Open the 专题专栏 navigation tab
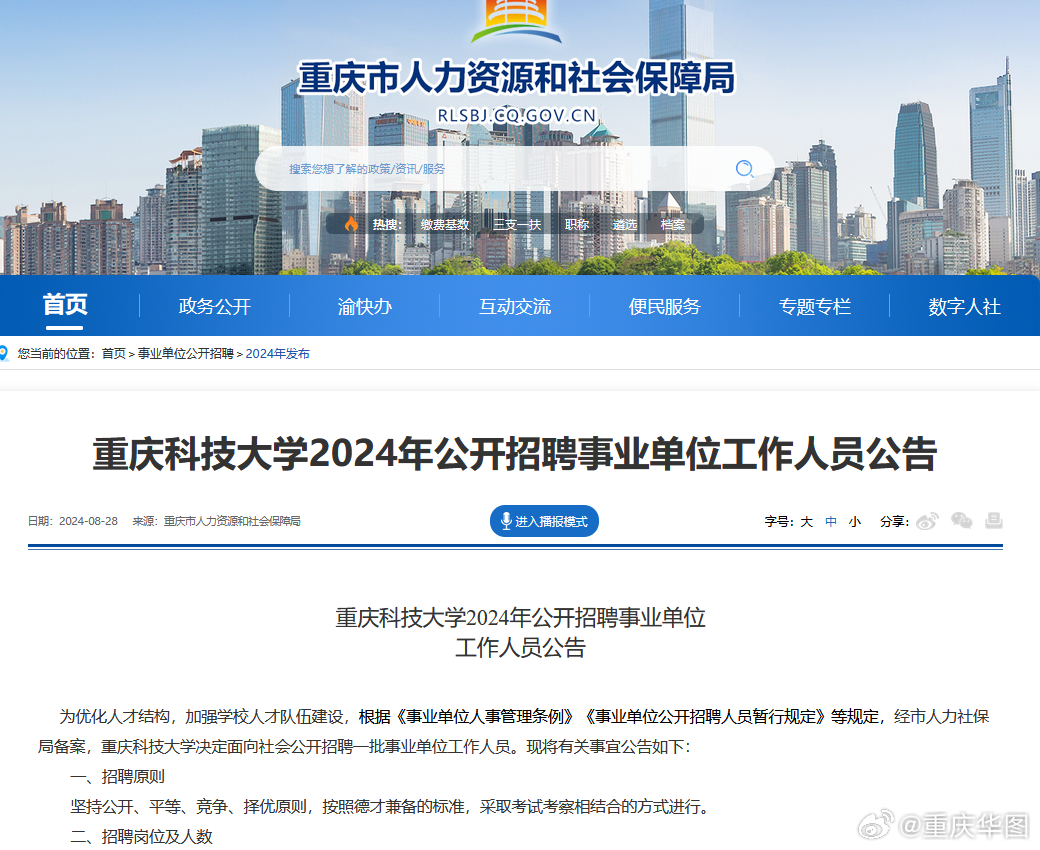 [814, 306]
